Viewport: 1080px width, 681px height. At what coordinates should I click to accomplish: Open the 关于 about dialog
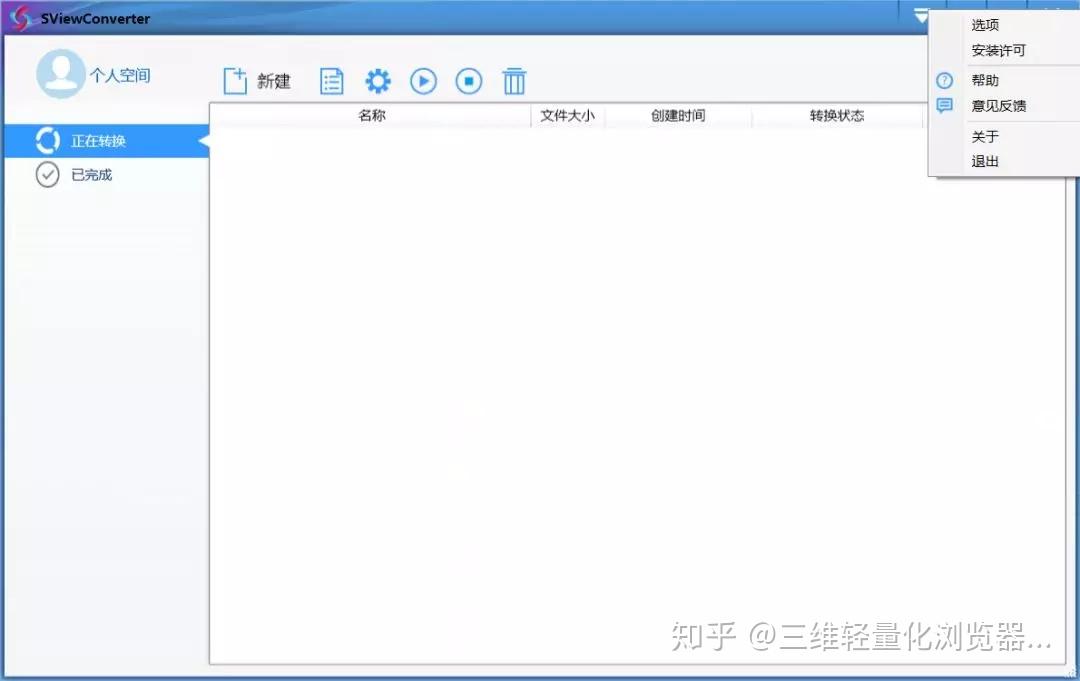[x=984, y=136]
